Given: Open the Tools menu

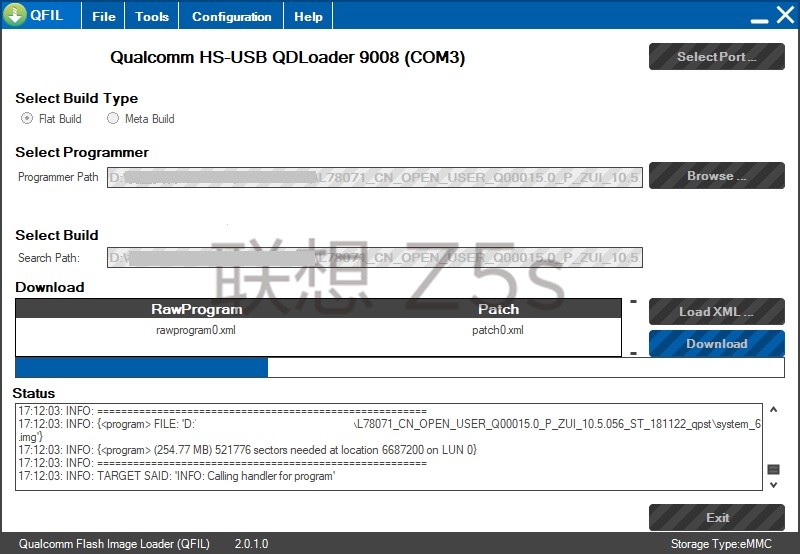Looking at the screenshot, I should coord(152,16).
